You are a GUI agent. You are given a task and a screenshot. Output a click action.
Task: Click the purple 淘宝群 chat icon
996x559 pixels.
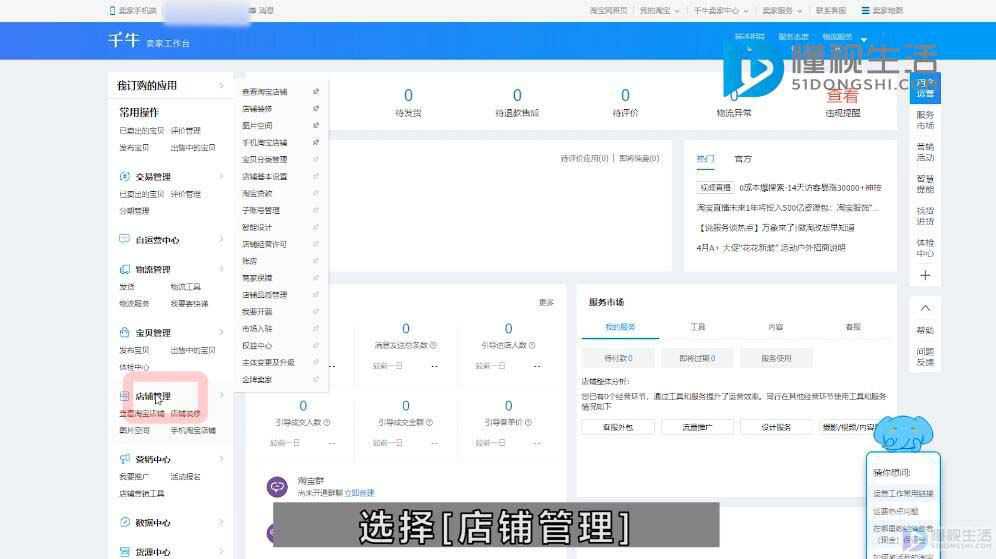click(x=277, y=487)
